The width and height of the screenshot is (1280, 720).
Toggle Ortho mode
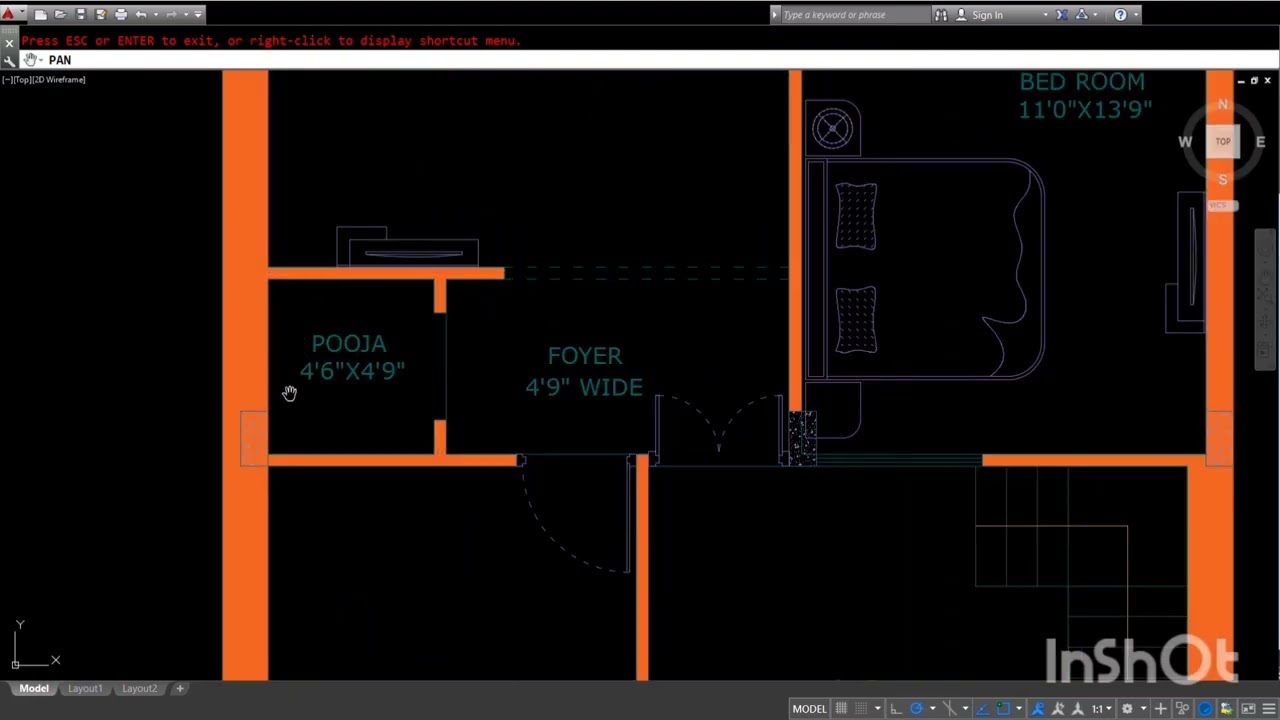click(x=896, y=709)
